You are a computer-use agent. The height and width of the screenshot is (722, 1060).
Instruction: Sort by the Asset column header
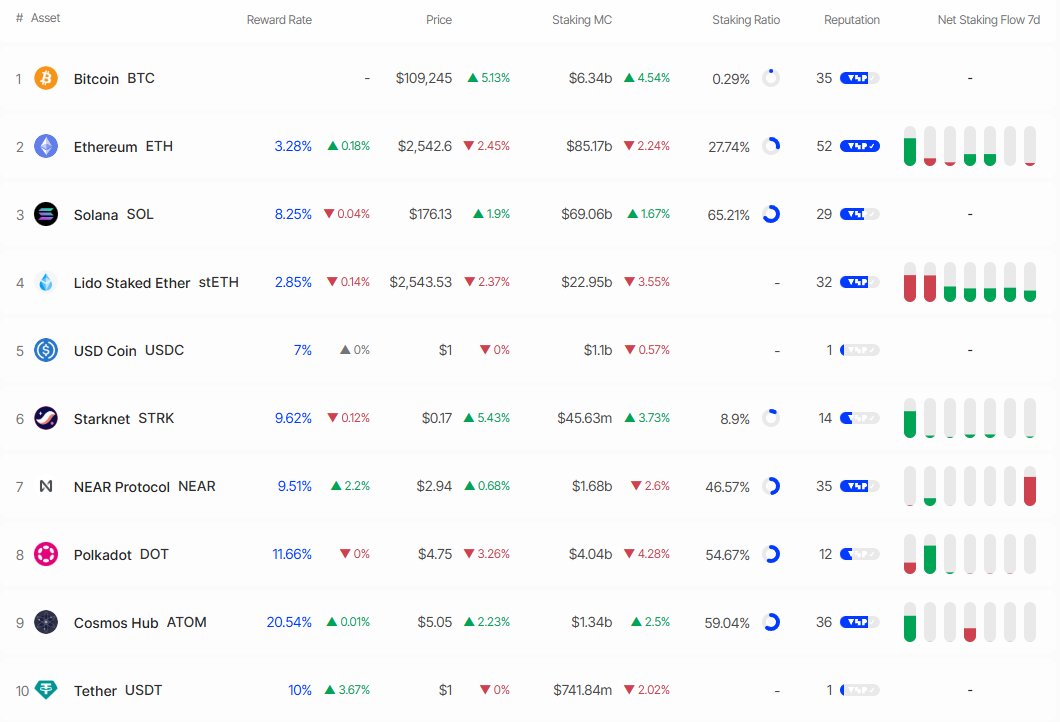(45, 18)
